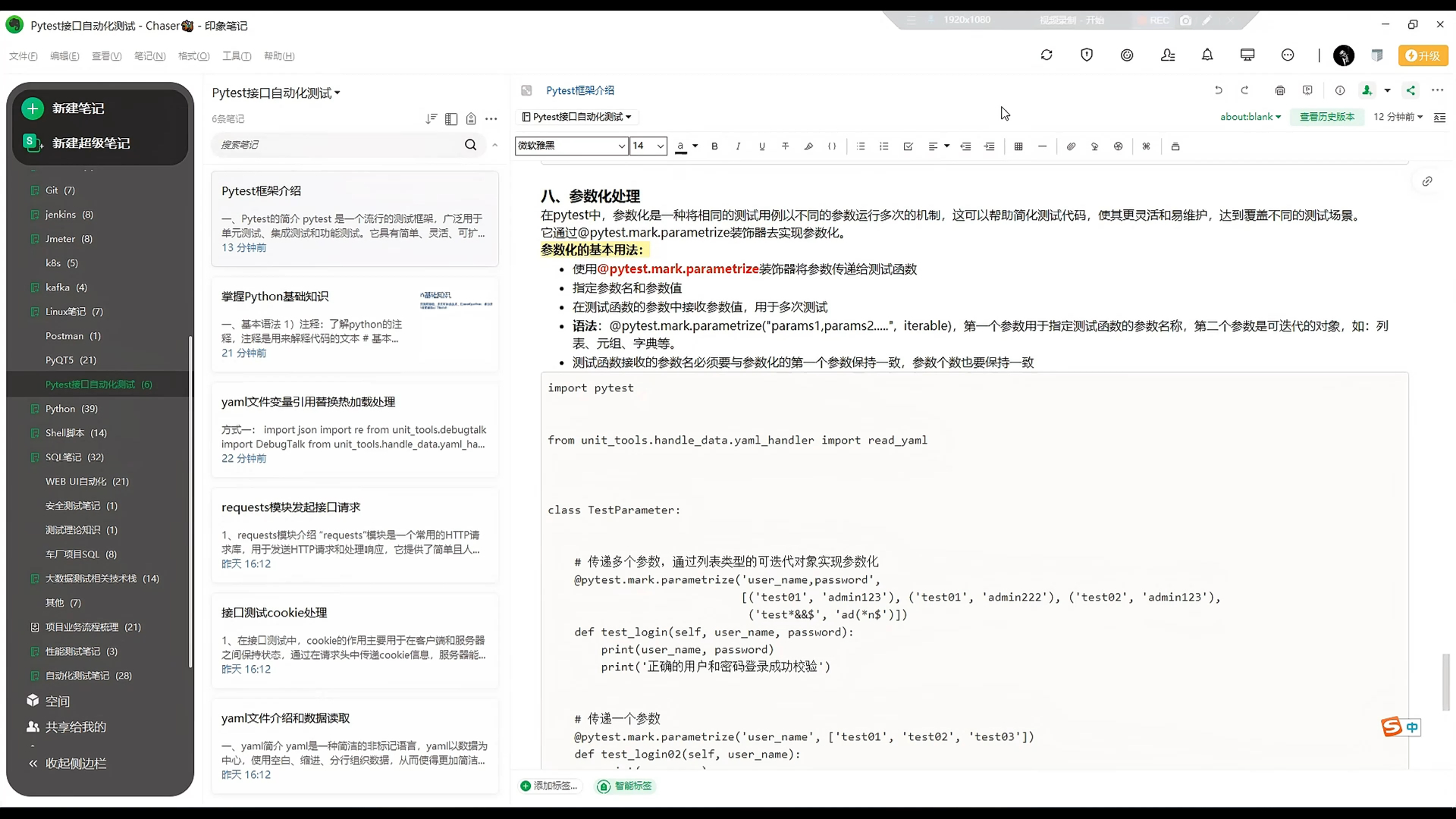Open note 掌握Python基础知识
Screen dimensions: 1456x819
click(x=354, y=324)
